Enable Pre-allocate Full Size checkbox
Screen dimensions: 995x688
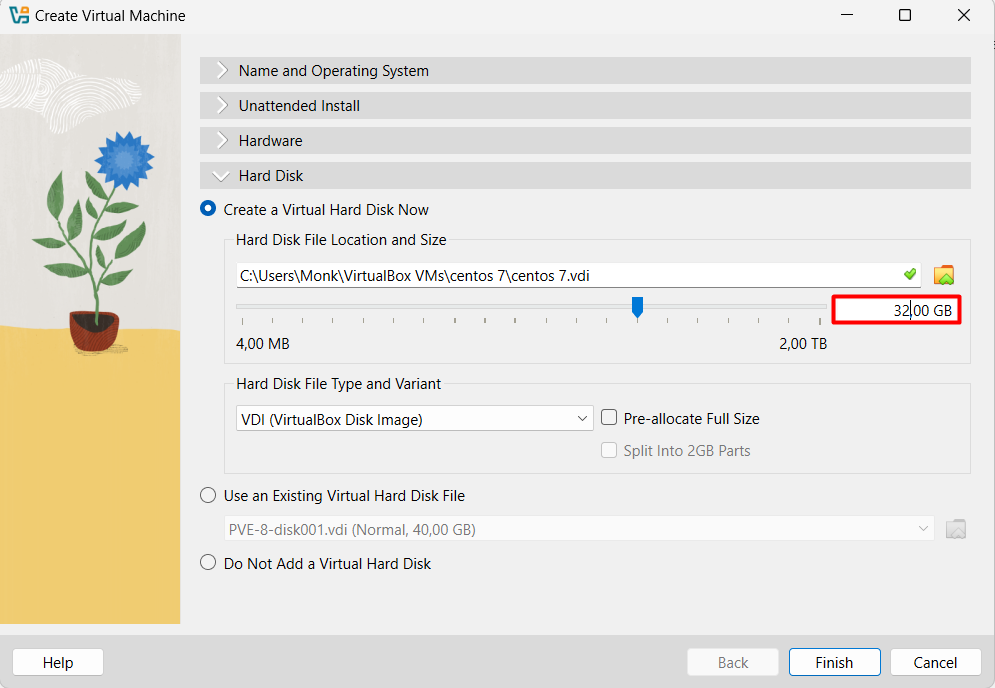coord(608,419)
